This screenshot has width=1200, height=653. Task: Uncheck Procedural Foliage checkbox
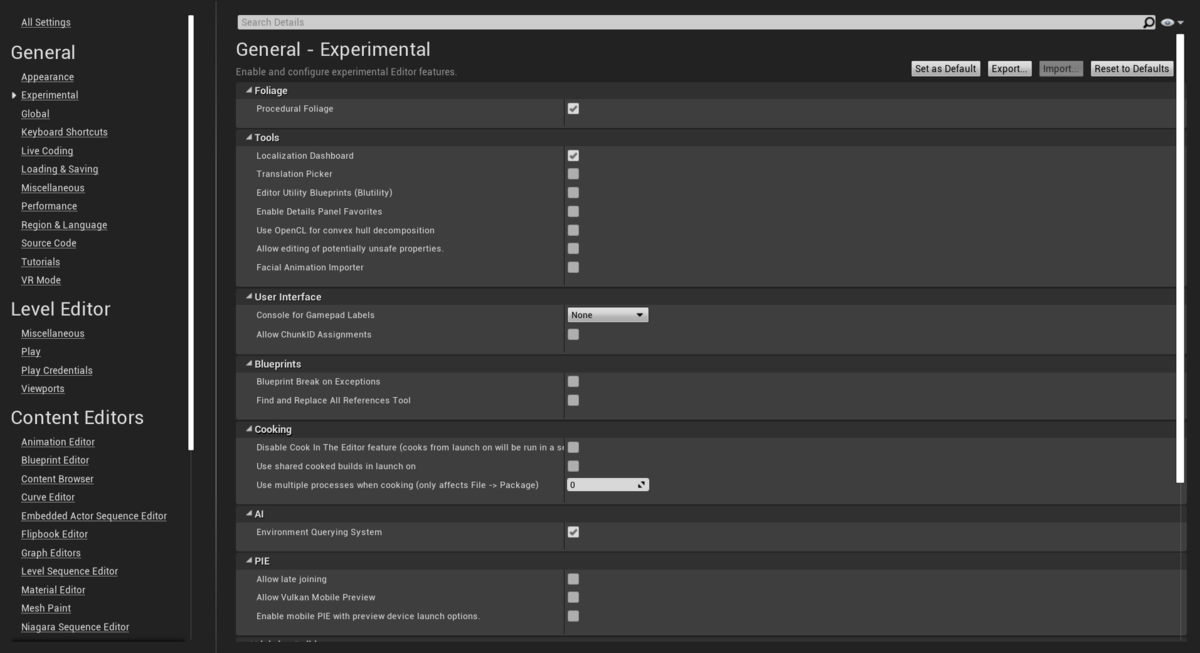point(573,108)
